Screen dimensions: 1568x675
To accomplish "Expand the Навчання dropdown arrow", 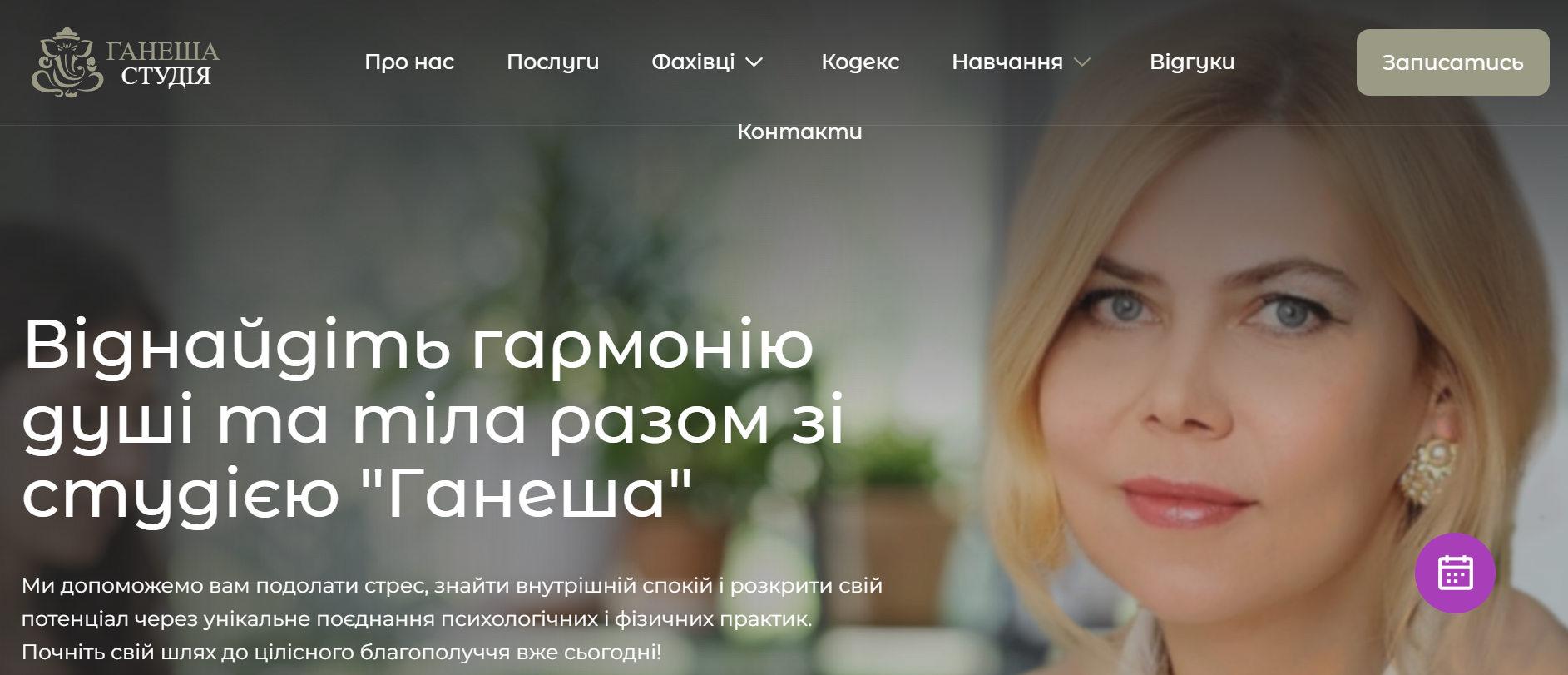I will 1082,62.
